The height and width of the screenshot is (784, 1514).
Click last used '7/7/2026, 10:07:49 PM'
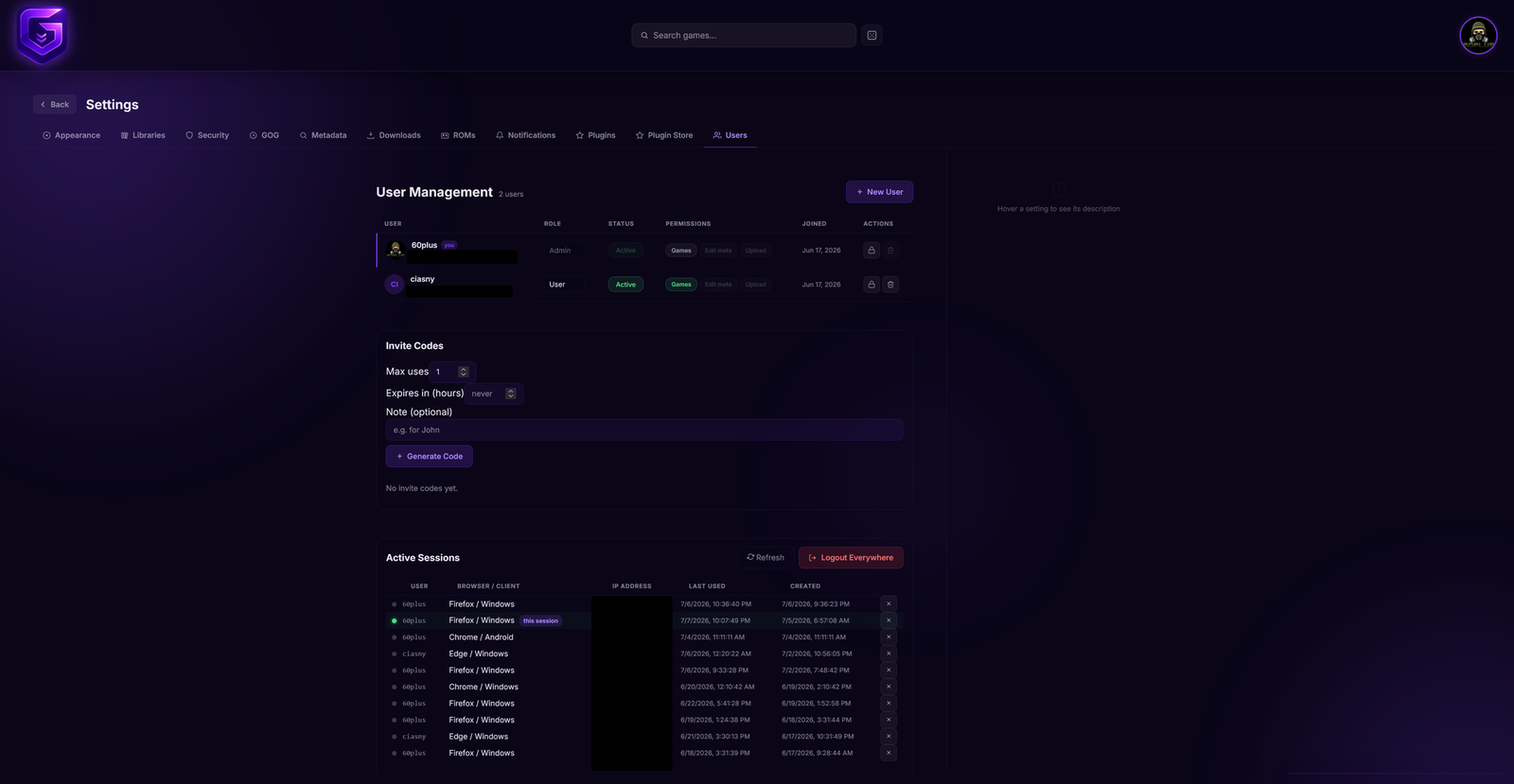(x=715, y=620)
